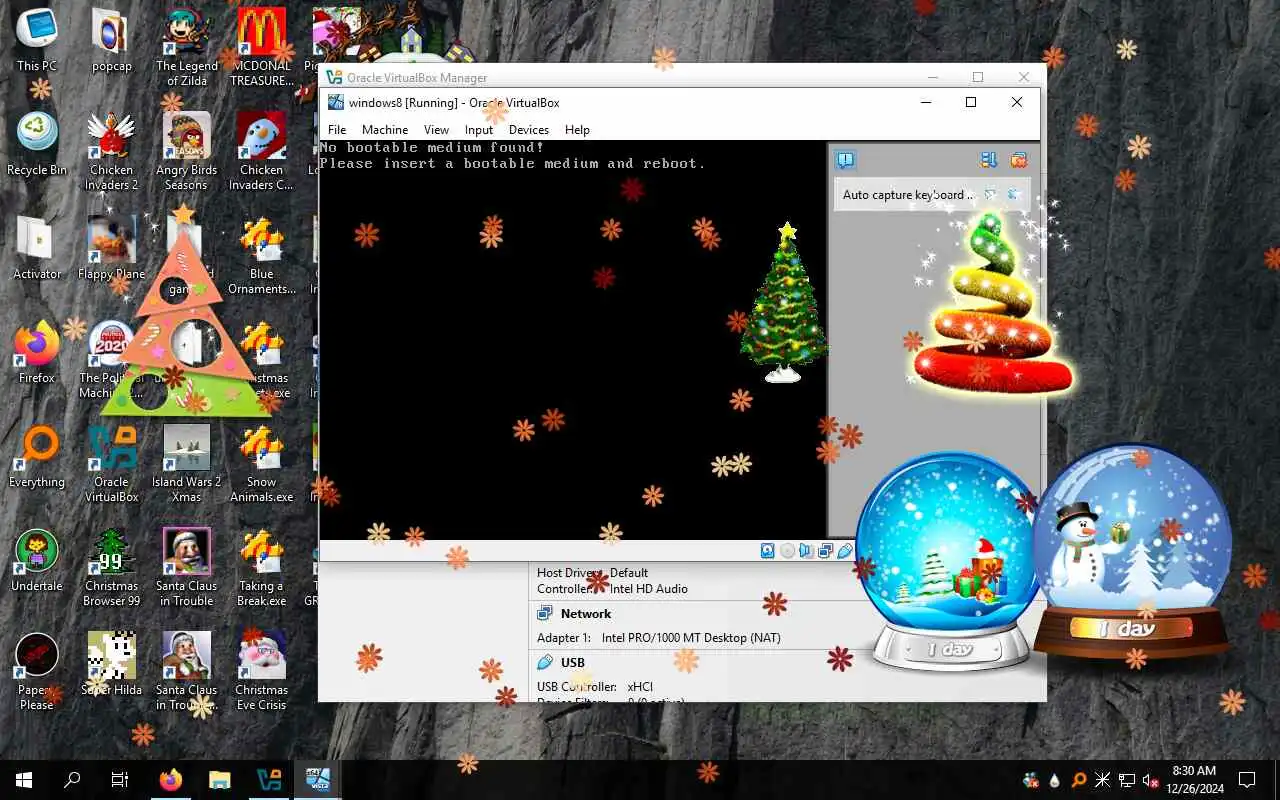This screenshot has height=800, width=1280.
Task: Open Snow Animals.exe shortcut
Action: [x=262, y=463]
